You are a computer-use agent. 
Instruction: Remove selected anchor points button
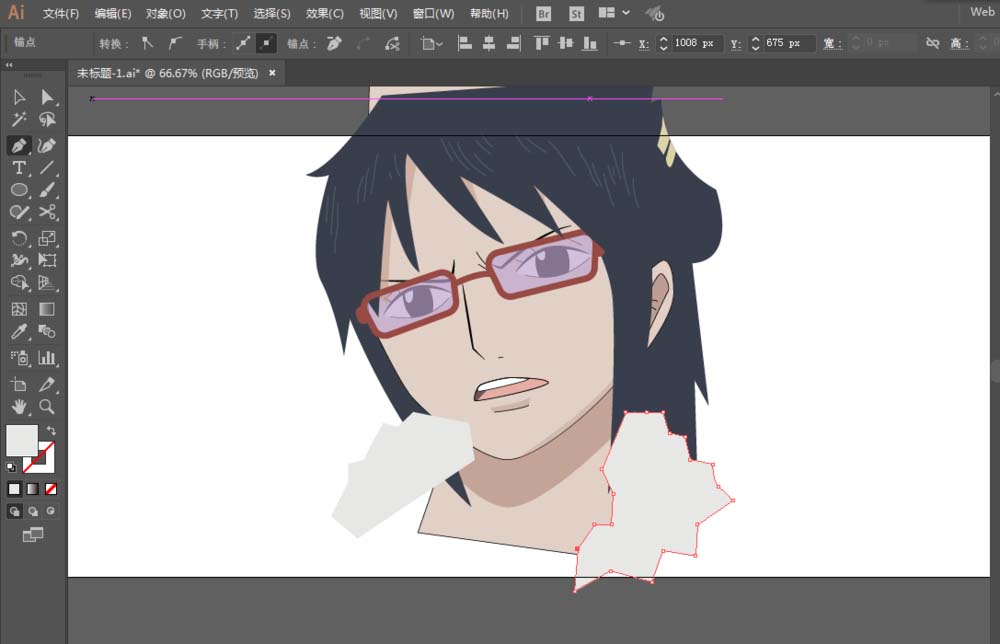[x=334, y=43]
